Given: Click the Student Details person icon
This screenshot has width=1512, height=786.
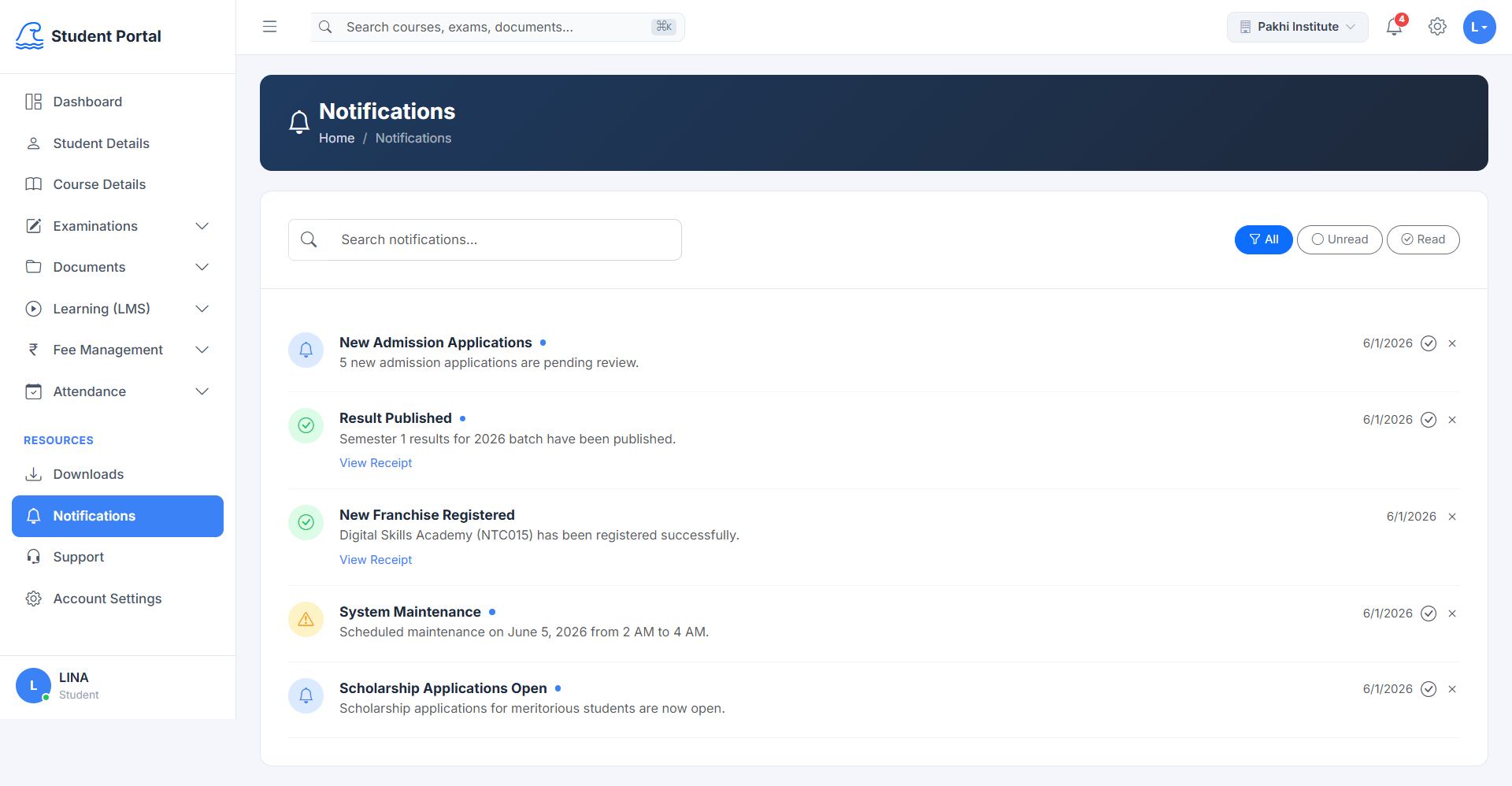Looking at the screenshot, I should click(33, 143).
